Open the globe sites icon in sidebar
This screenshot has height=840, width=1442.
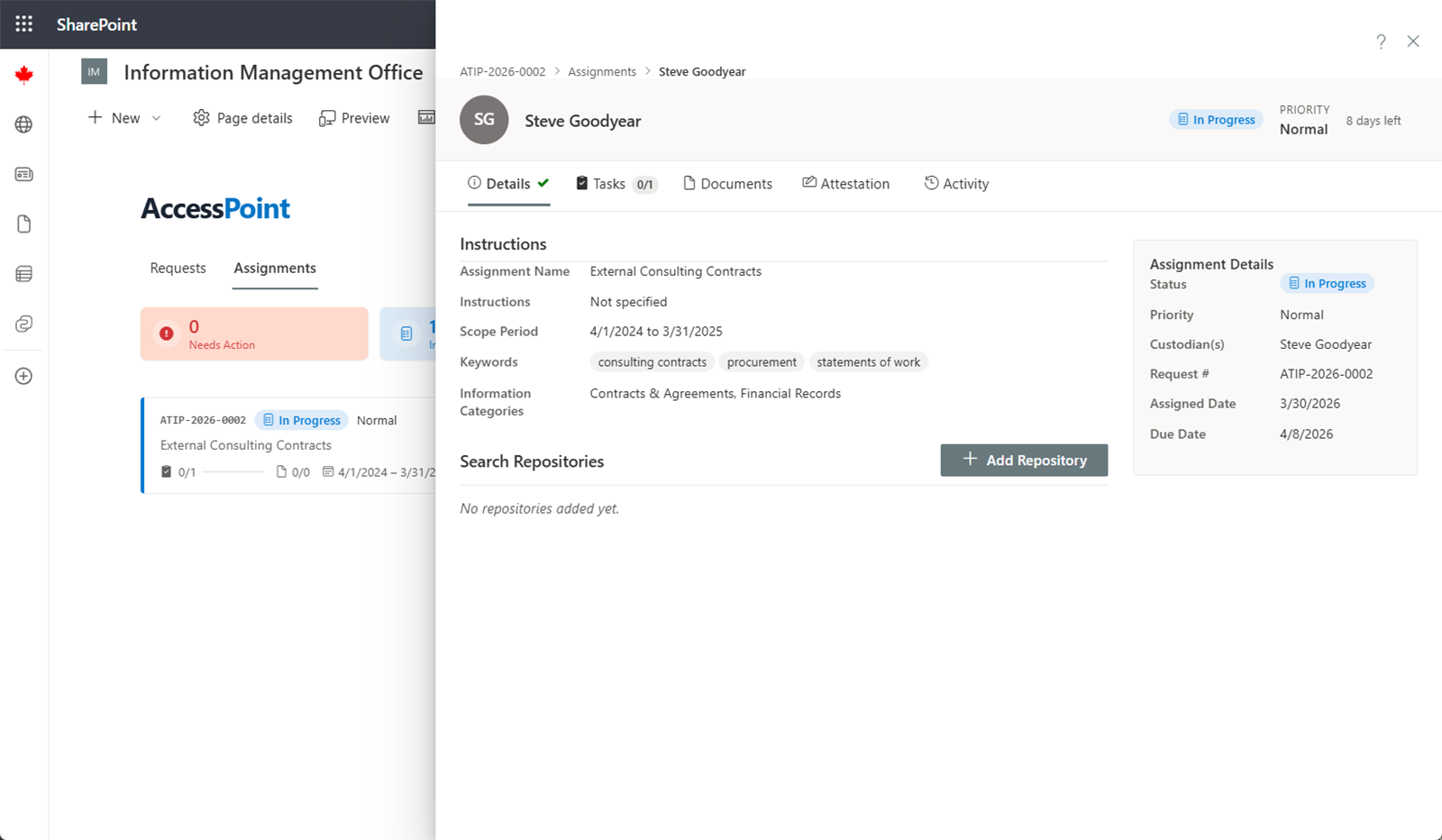(x=24, y=124)
